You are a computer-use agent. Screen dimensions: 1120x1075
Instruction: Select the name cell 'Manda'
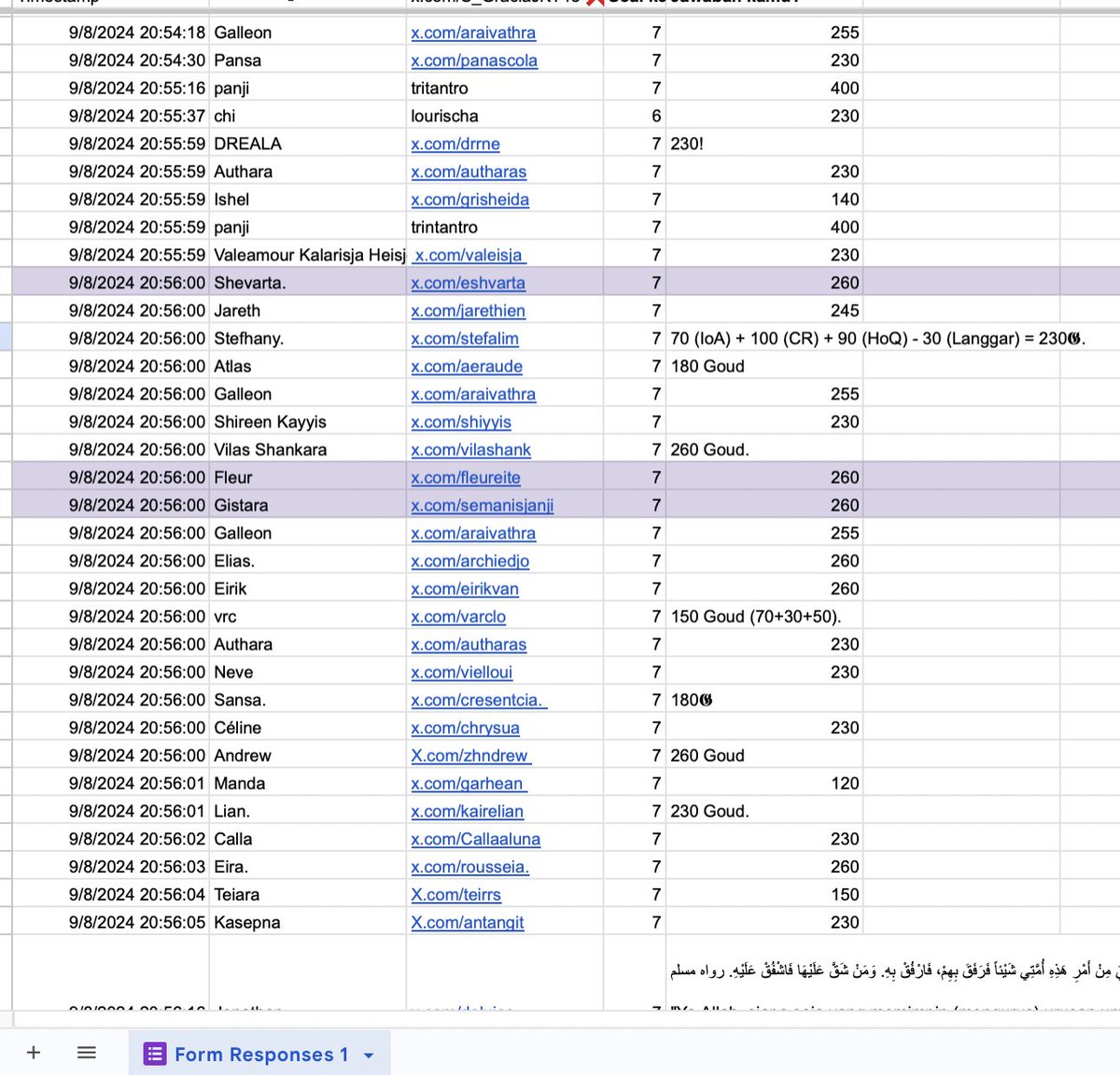coord(307,783)
